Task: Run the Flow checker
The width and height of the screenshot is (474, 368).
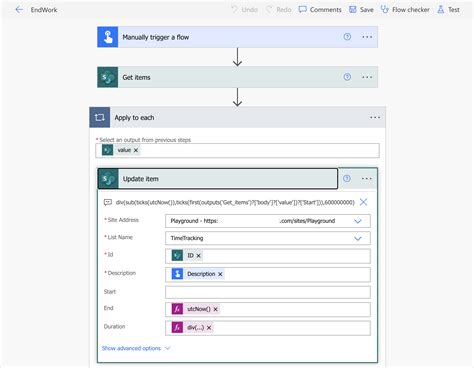Action: coord(405,10)
